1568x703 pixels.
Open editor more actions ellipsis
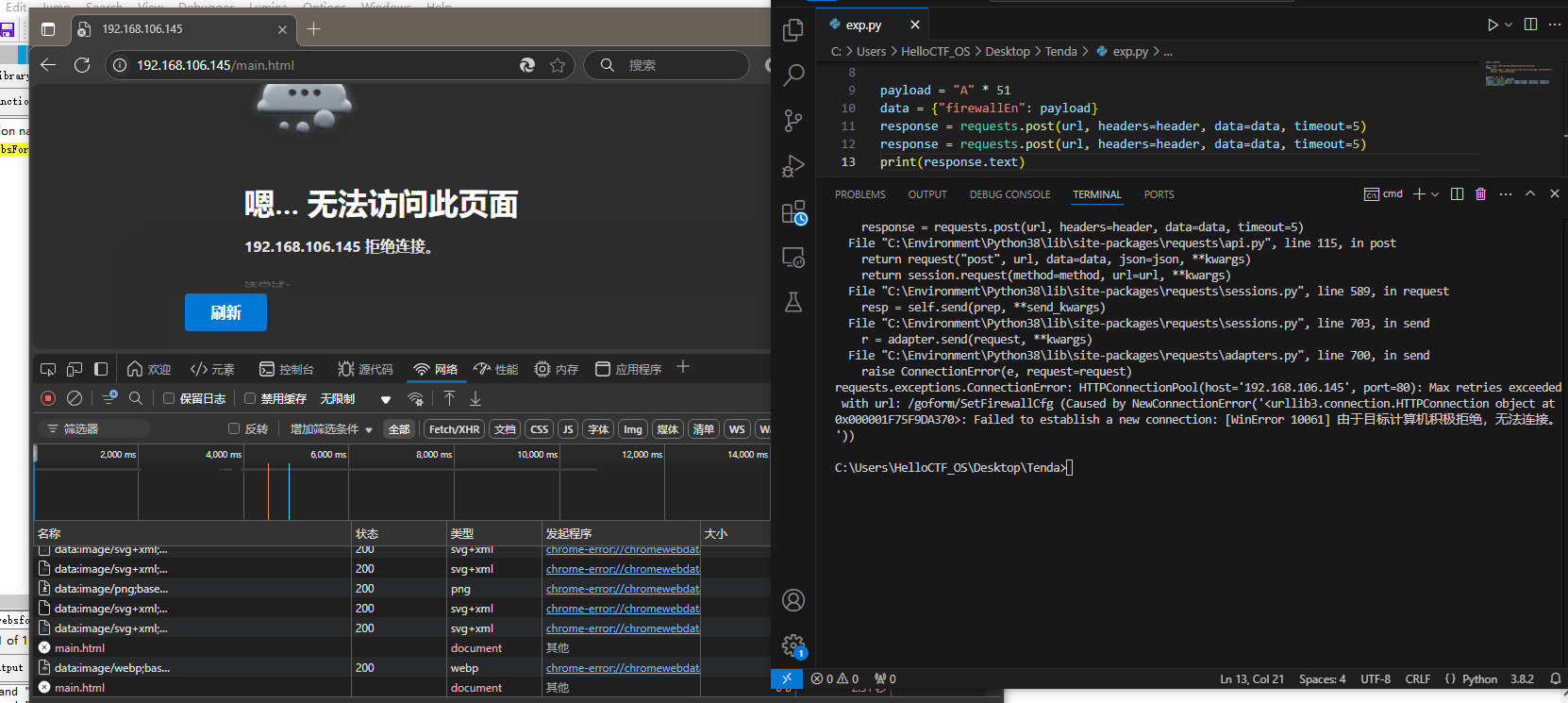pos(1555,25)
